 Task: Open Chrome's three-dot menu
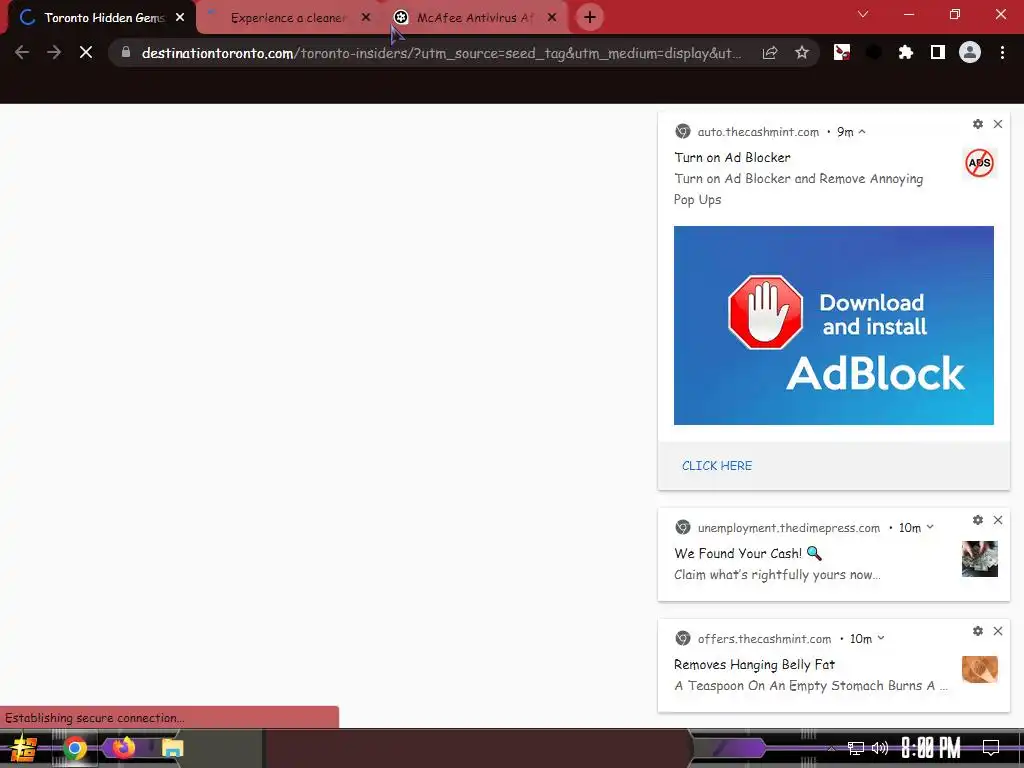(x=1002, y=53)
